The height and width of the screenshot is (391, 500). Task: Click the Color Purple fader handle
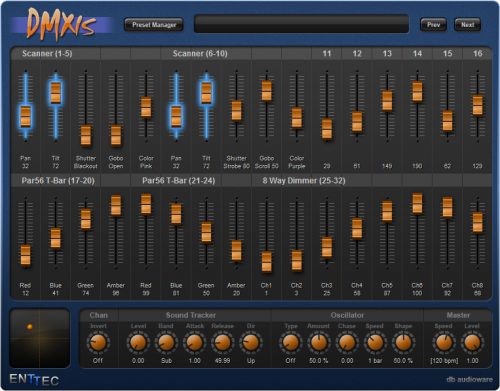(297, 117)
